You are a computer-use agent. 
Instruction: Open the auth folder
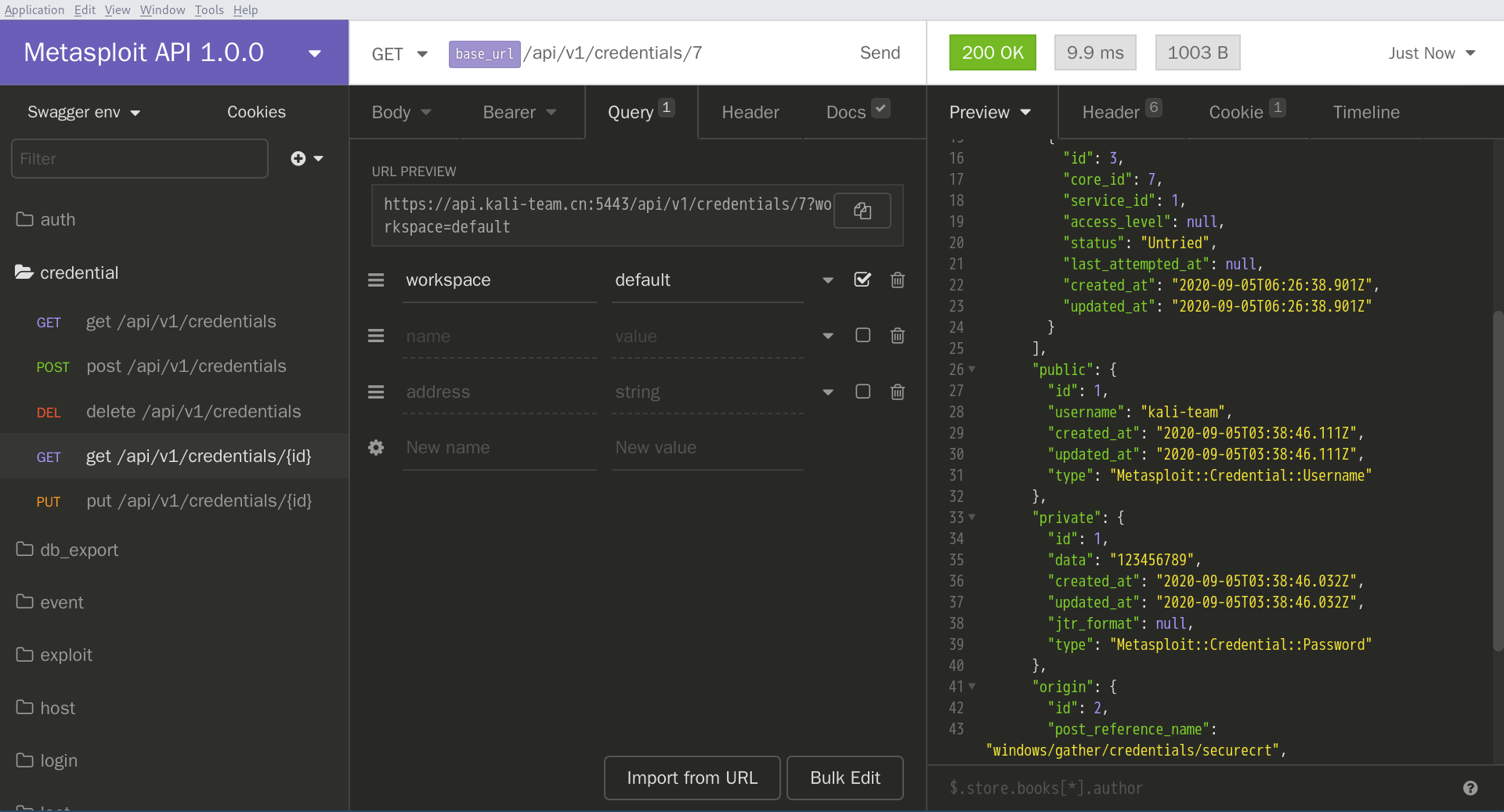coord(174,219)
